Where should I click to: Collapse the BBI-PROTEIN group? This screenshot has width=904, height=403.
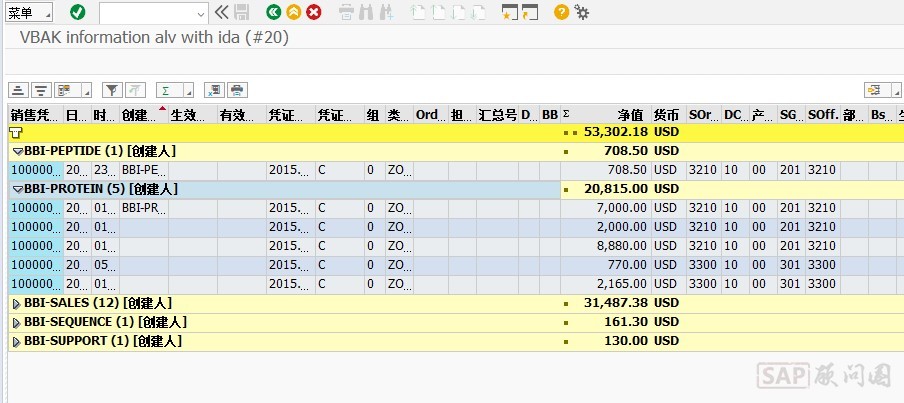(x=17, y=189)
